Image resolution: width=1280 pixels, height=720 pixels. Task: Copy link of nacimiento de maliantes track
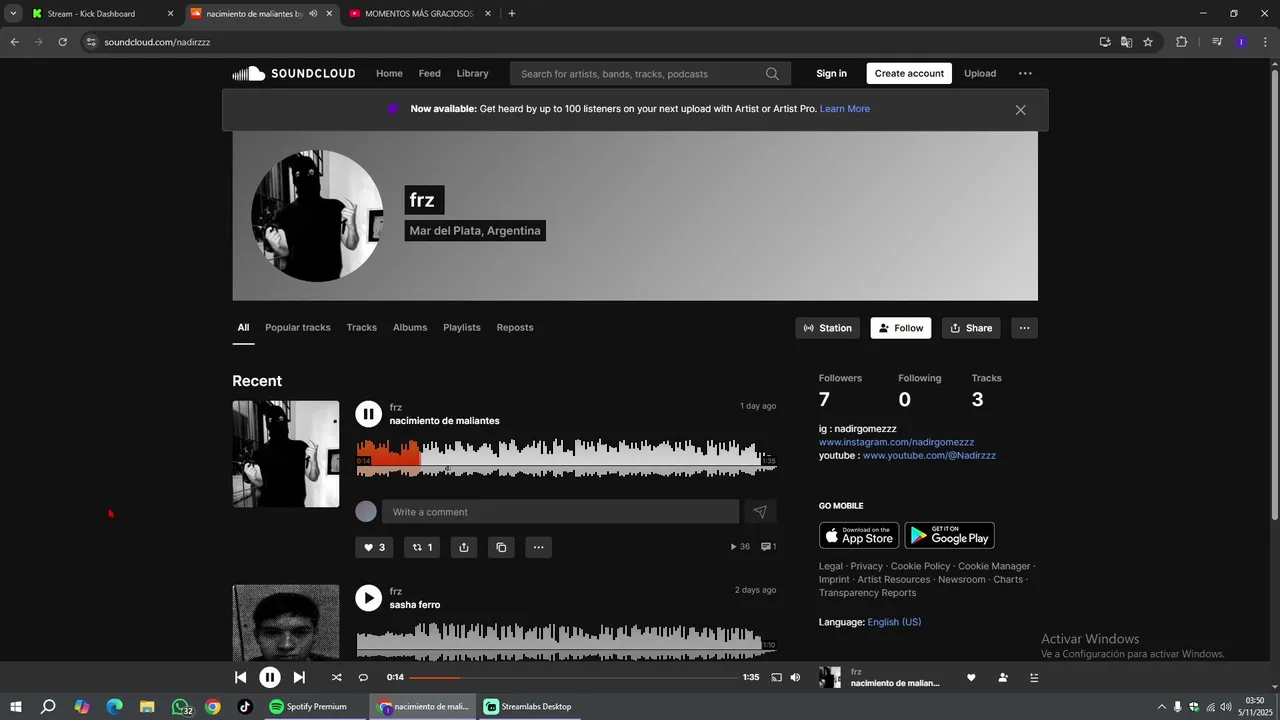pos(501,547)
